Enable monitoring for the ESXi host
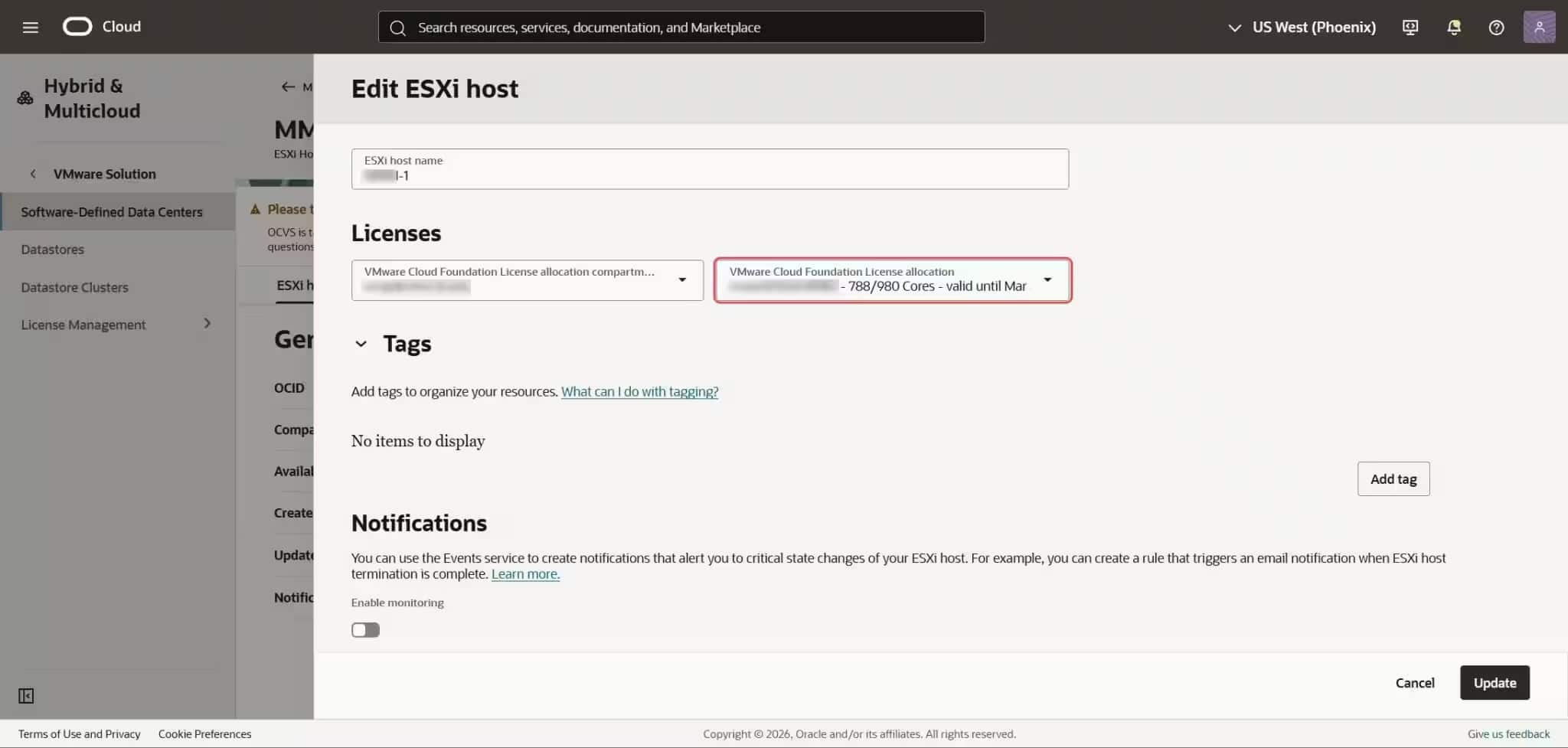Viewport: 1568px width, 748px height. 365,629
